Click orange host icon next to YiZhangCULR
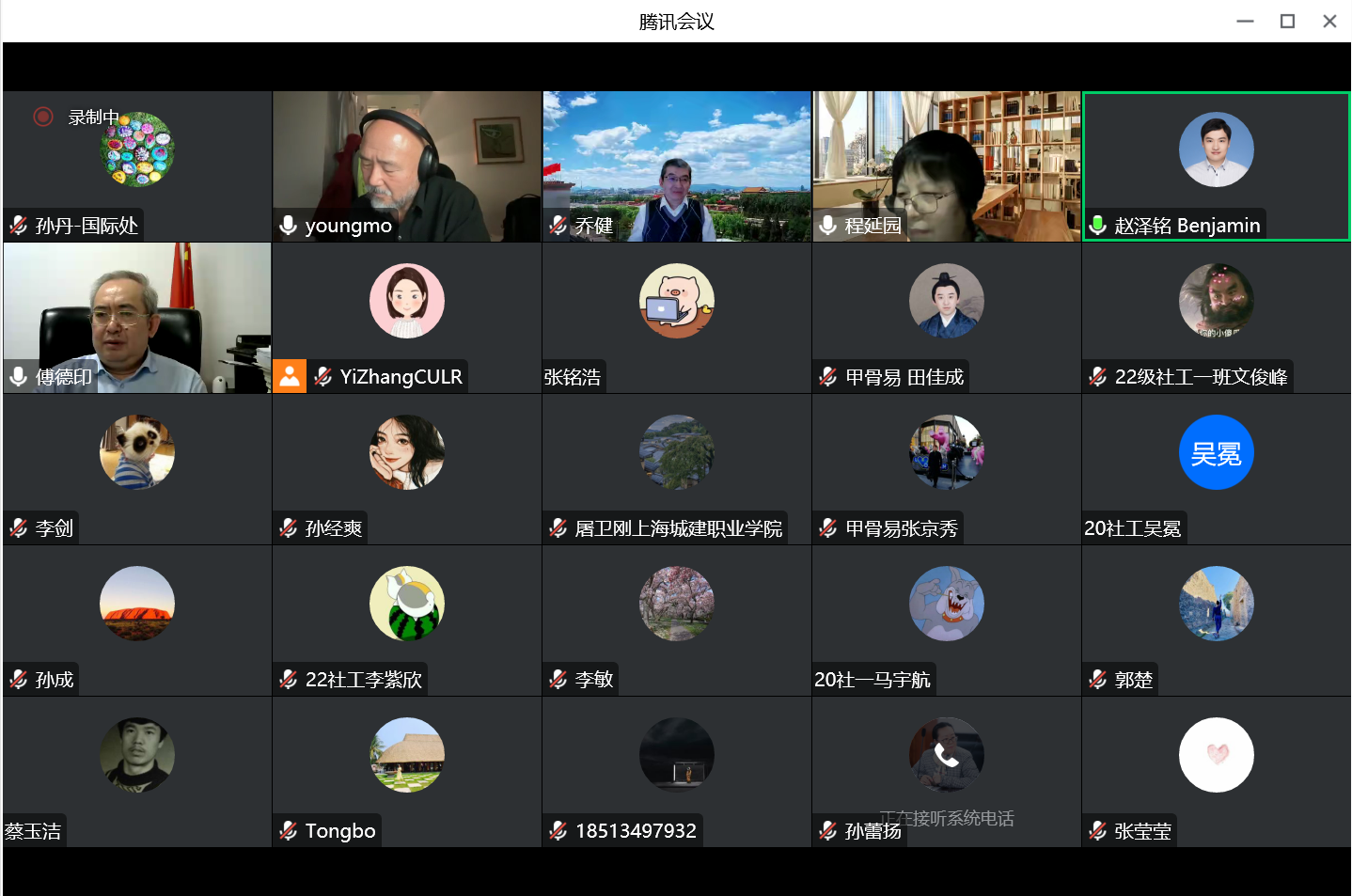 (x=290, y=377)
